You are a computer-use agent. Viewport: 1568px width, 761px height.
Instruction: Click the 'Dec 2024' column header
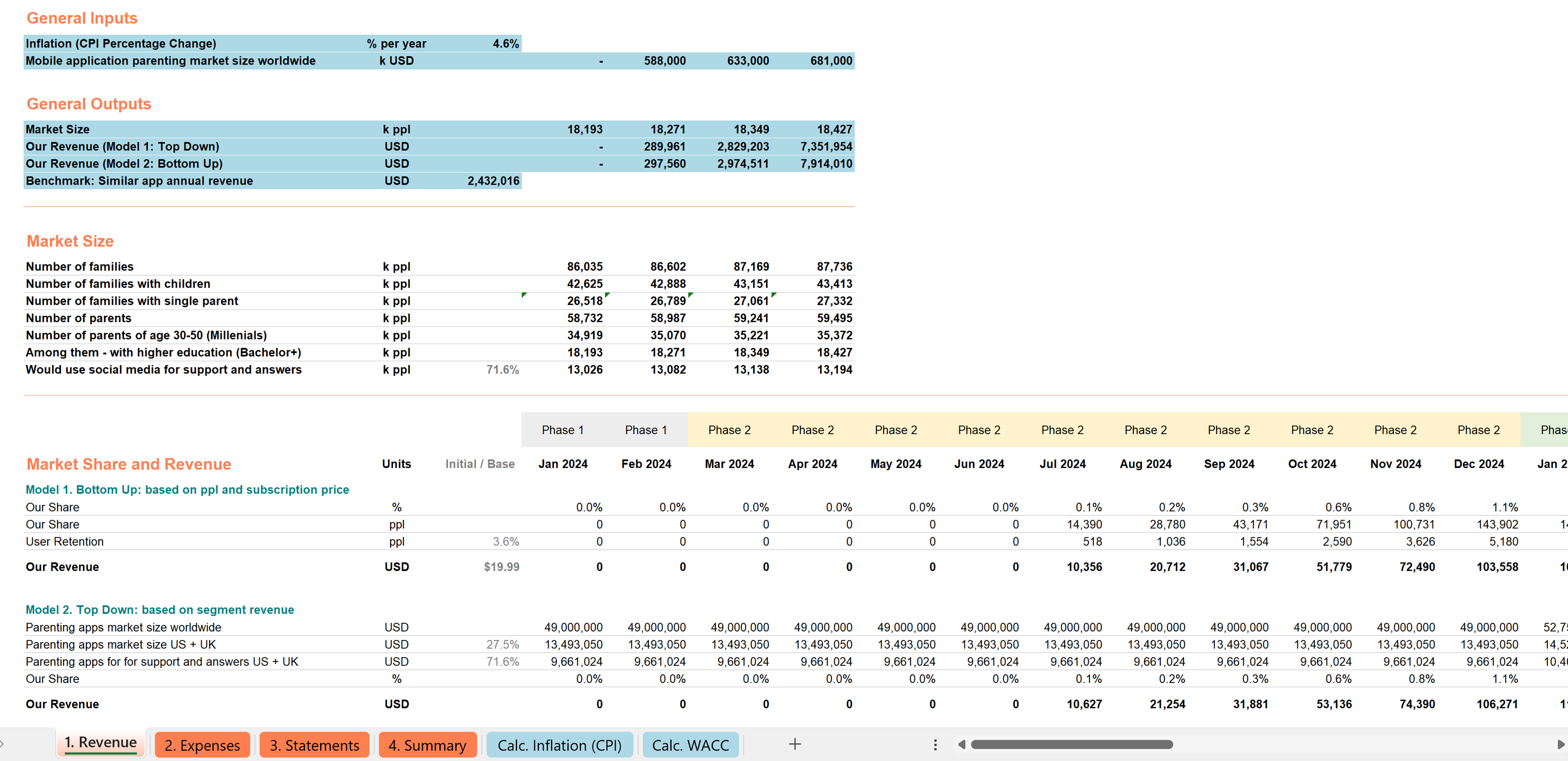tap(1479, 463)
